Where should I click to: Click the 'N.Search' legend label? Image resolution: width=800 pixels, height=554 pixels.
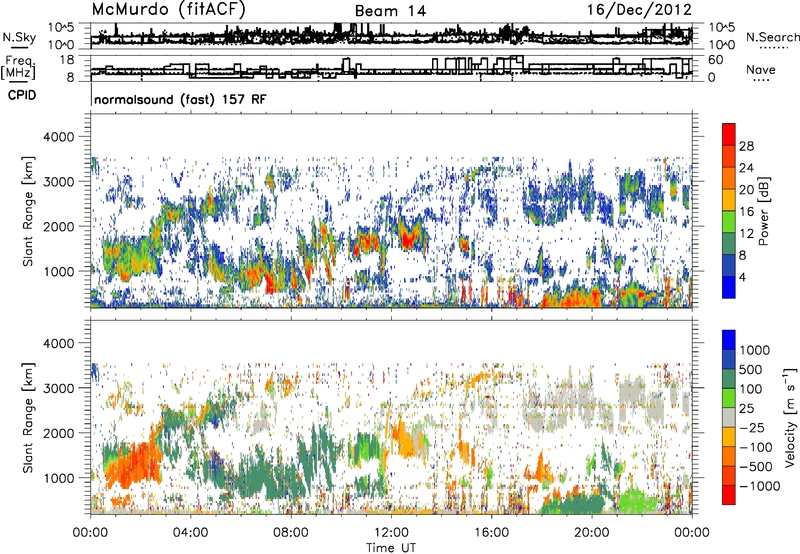[x=772, y=37]
